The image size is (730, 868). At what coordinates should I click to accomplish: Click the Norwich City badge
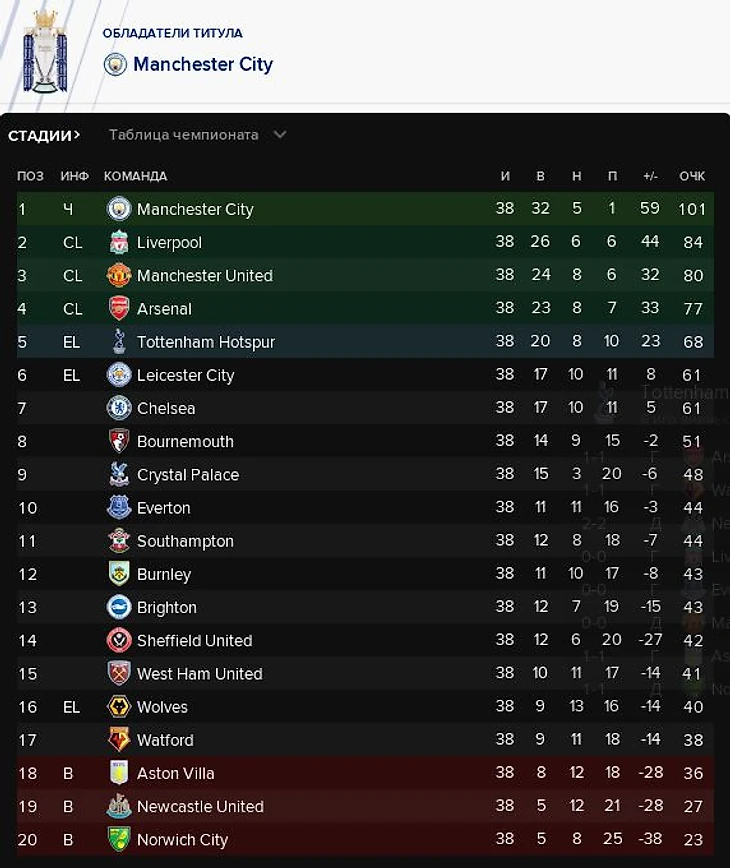(x=119, y=839)
